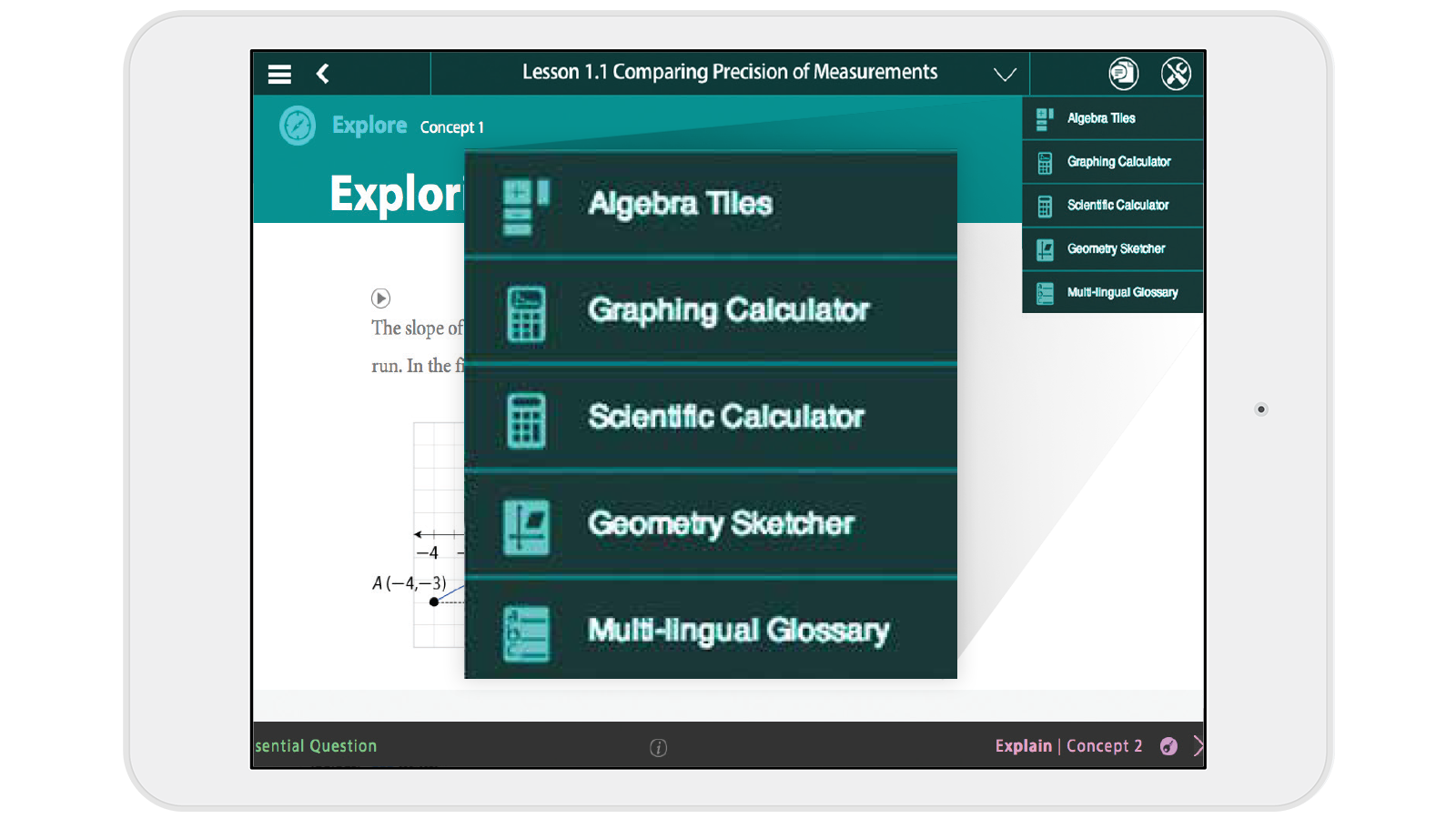Select the Algebra Tiles tool from the overlay
Screen dimensions: 1456x819
(710, 202)
